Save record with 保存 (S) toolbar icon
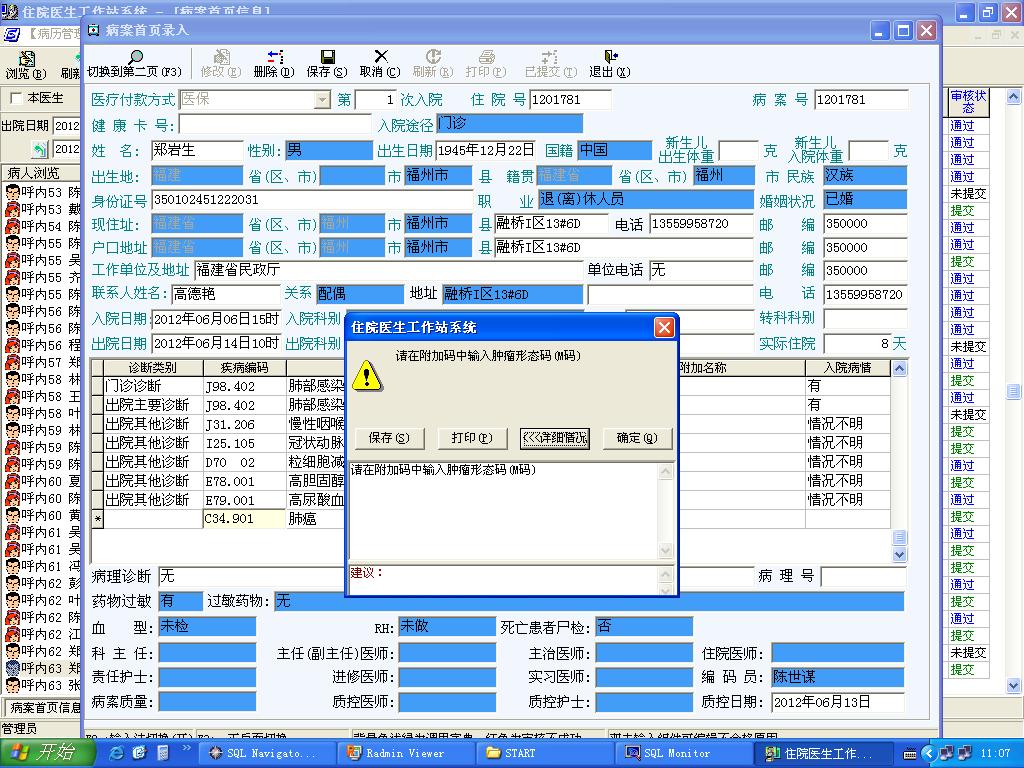 pyautogui.click(x=327, y=57)
